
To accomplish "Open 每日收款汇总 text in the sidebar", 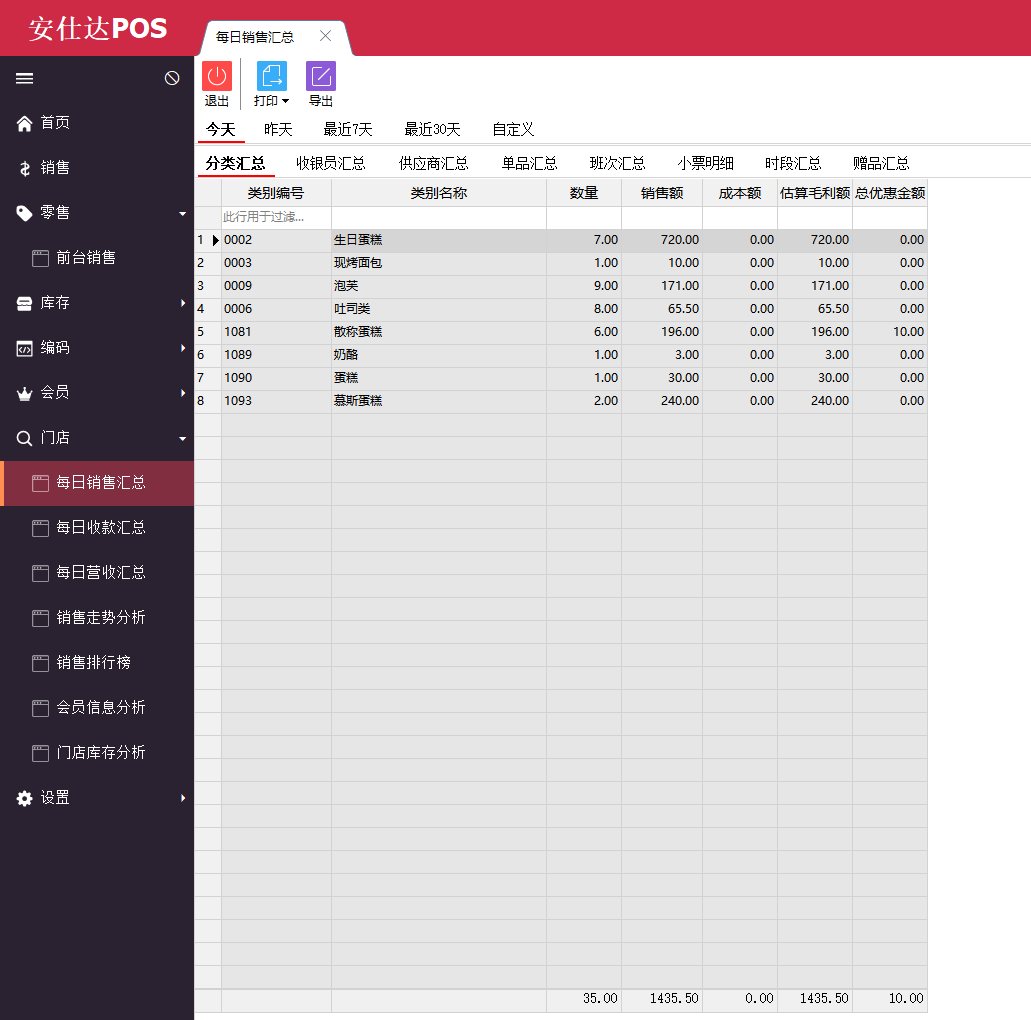I will 101,527.
